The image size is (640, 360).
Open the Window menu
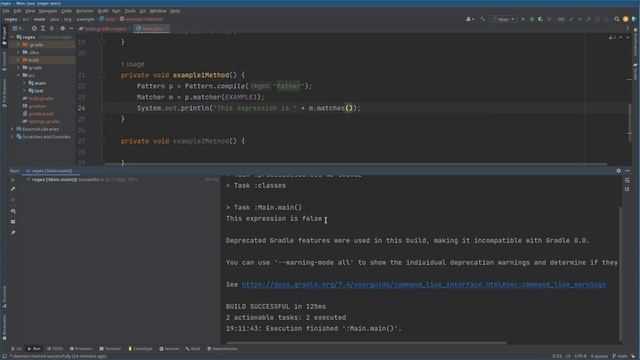tap(158, 11)
